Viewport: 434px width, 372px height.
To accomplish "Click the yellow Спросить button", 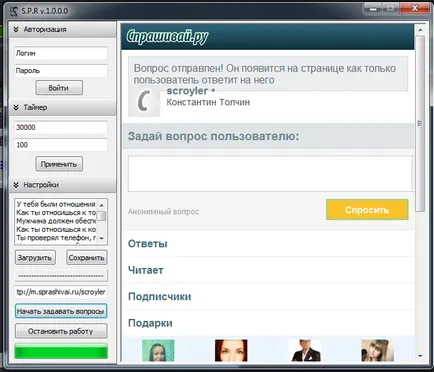I will point(367,210).
